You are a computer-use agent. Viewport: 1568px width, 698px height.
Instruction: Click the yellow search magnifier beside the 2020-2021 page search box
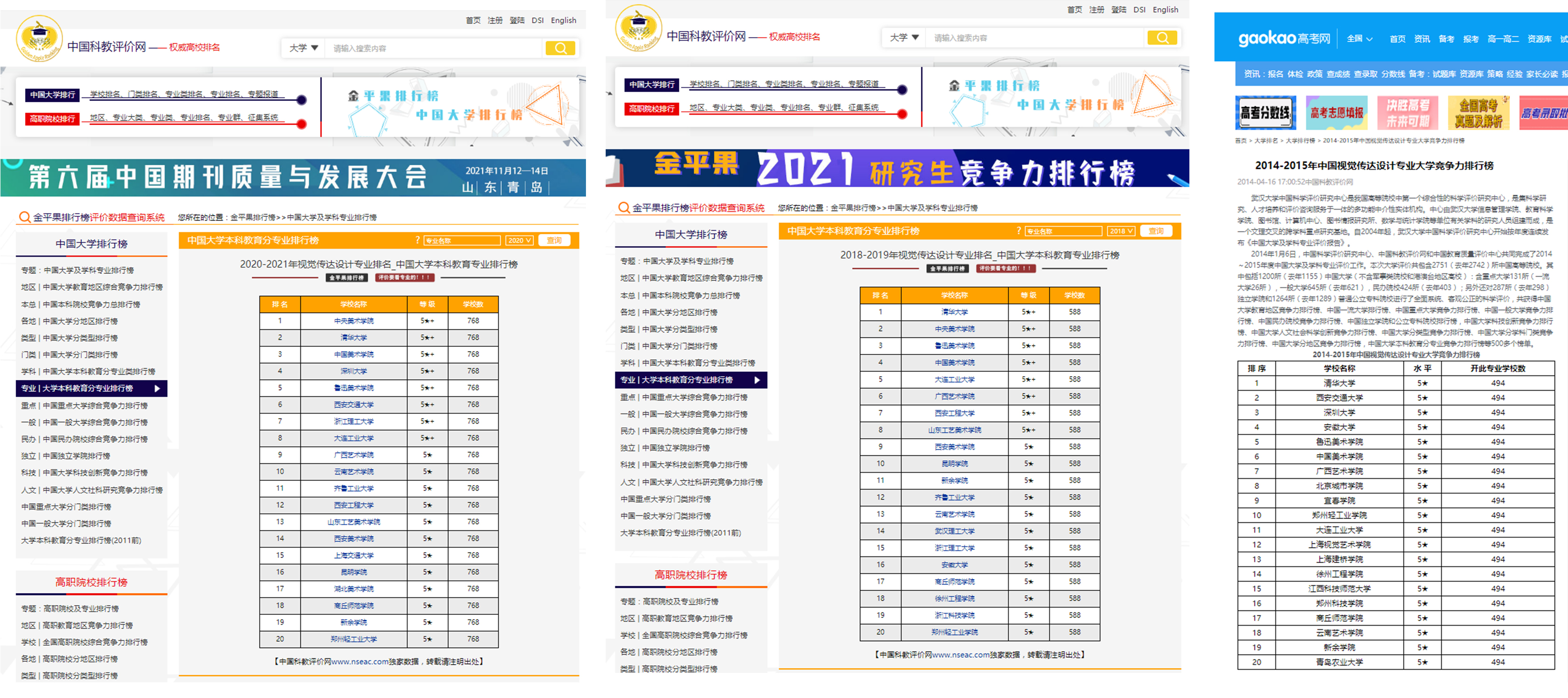click(560, 48)
